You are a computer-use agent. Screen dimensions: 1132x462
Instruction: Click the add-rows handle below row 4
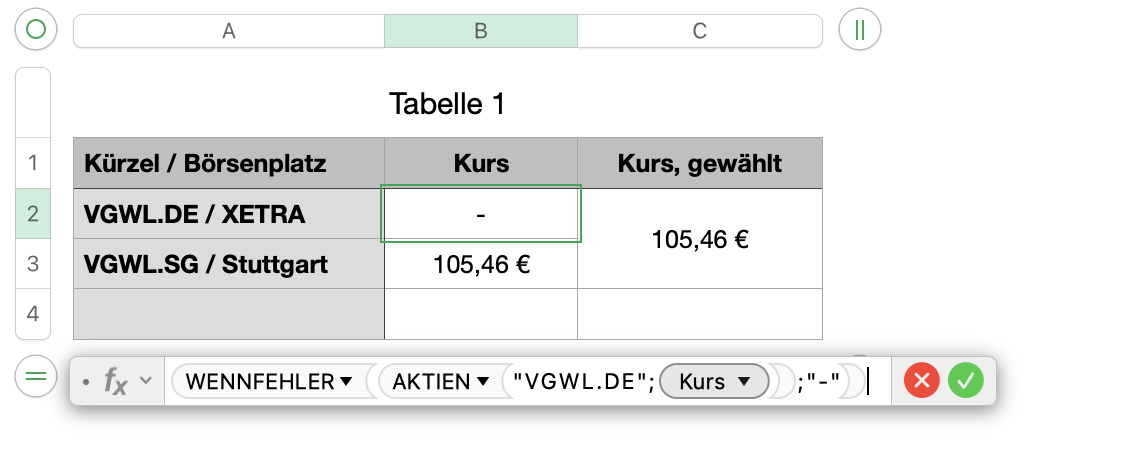[x=36, y=377]
